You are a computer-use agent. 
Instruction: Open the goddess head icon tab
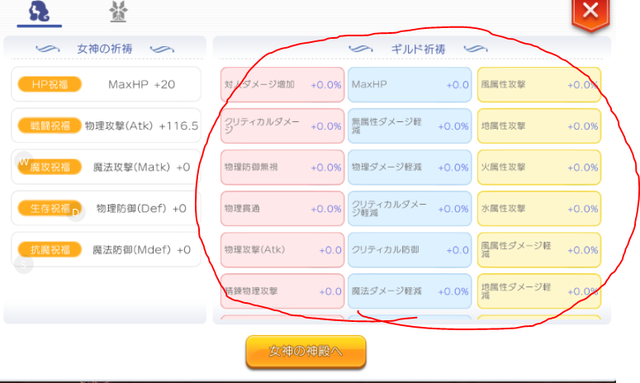(x=39, y=11)
